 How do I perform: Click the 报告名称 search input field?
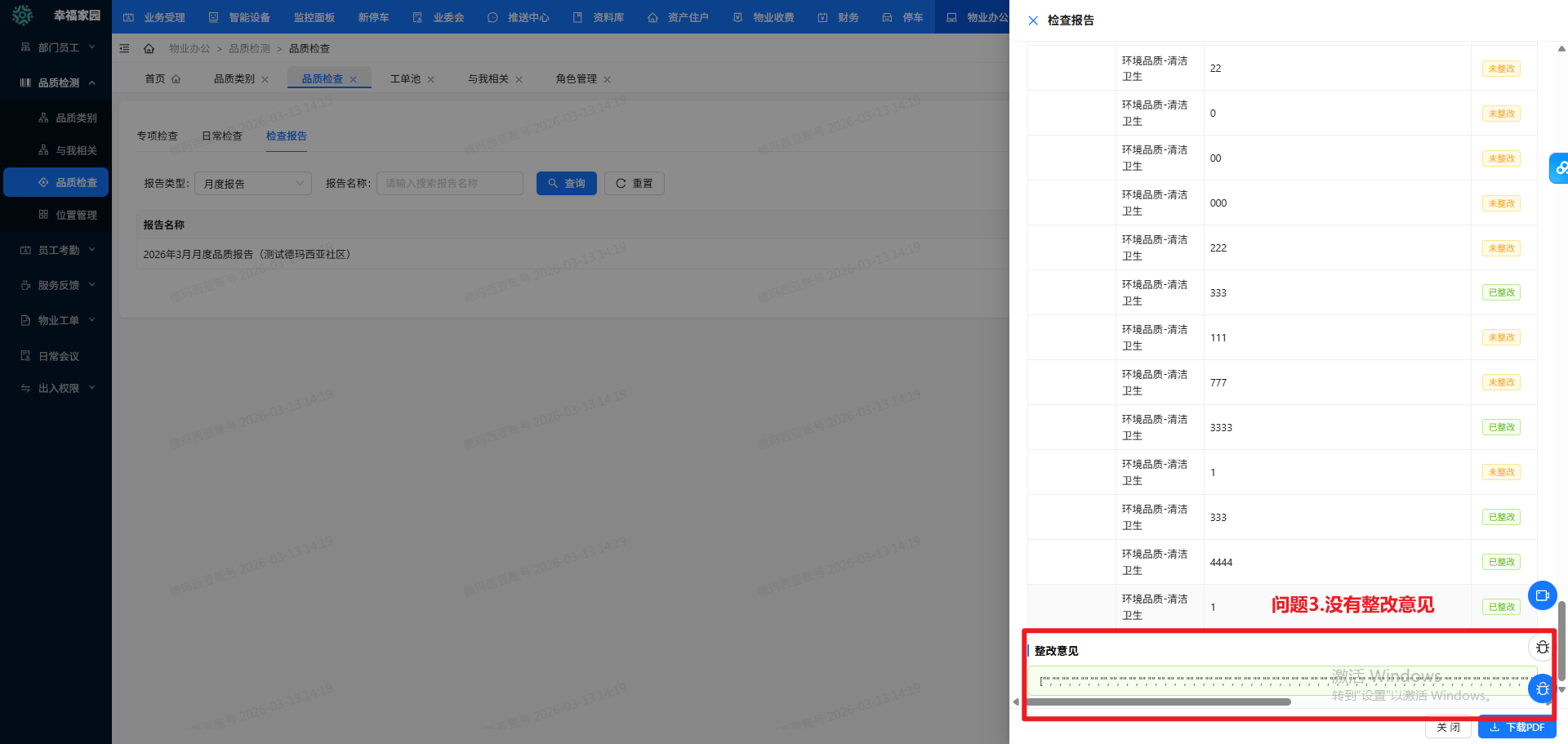coord(449,184)
